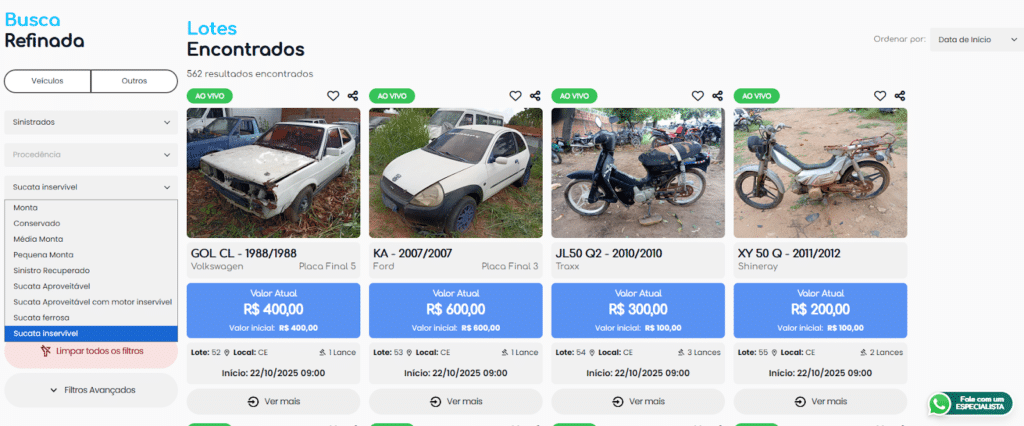Choose Média Monta from dropdown list
This screenshot has width=1024, height=426.
point(38,239)
